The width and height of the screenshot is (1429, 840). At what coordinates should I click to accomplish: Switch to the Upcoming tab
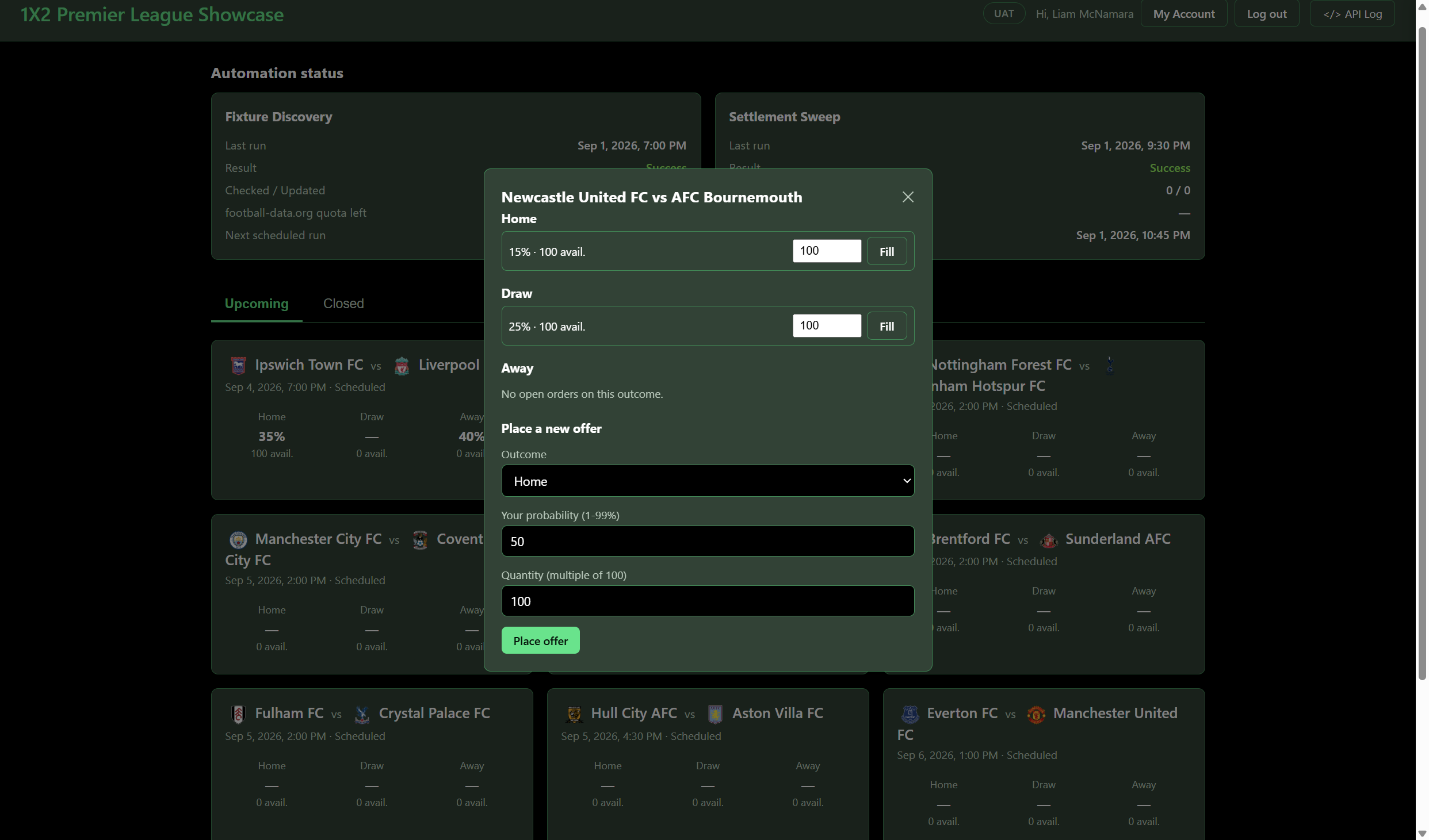click(x=257, y=304)
